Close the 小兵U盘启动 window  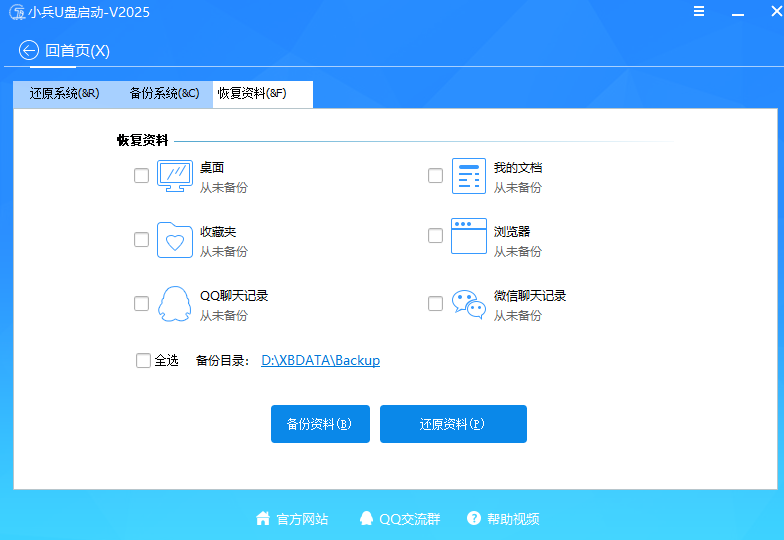[x=776, y=11]
